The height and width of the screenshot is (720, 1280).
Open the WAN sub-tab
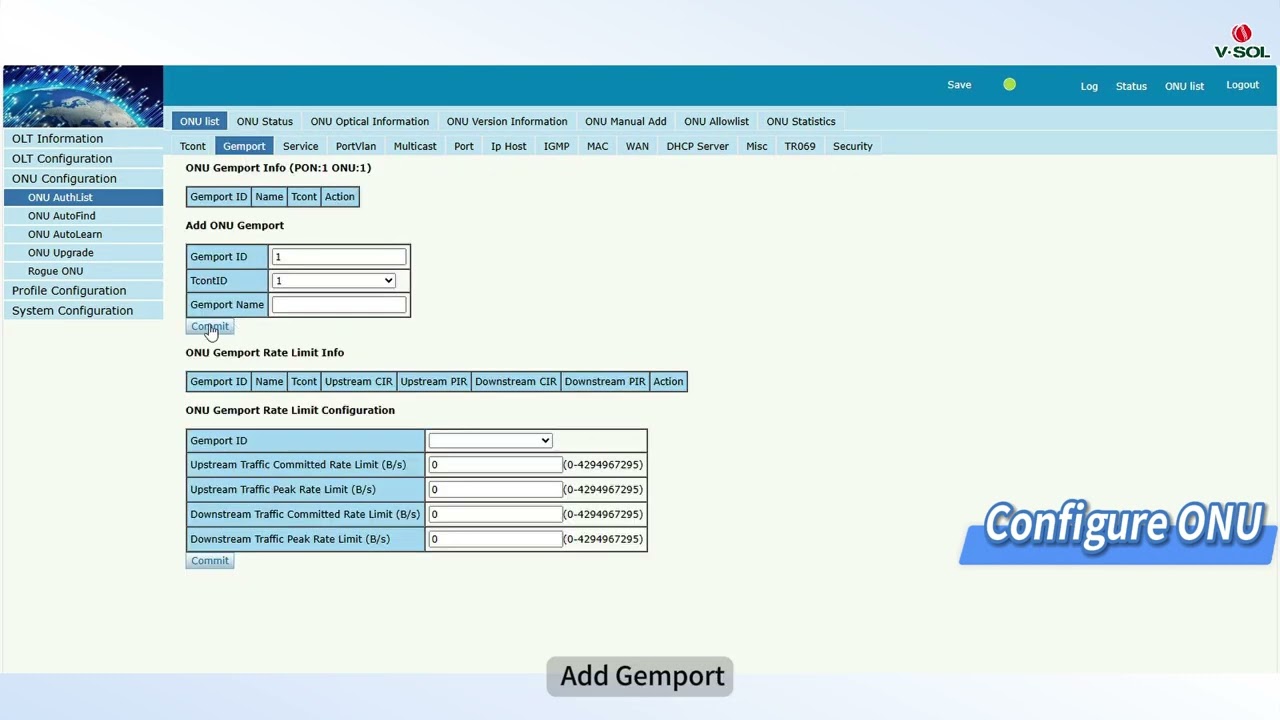[637, 146]
